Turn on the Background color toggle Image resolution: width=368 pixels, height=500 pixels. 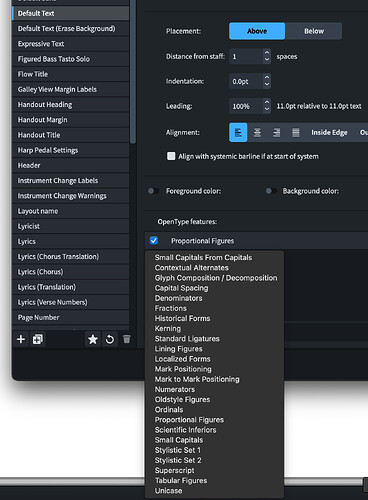pyautogui.click(x=271, y=191)
